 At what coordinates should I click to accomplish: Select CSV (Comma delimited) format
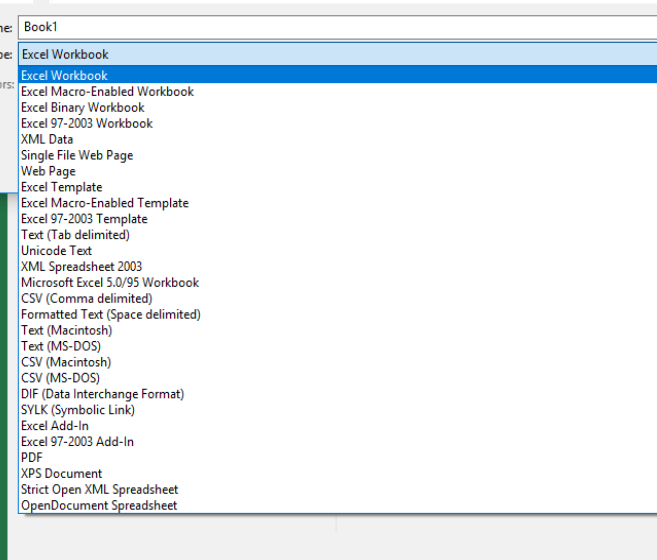(338, 298)
